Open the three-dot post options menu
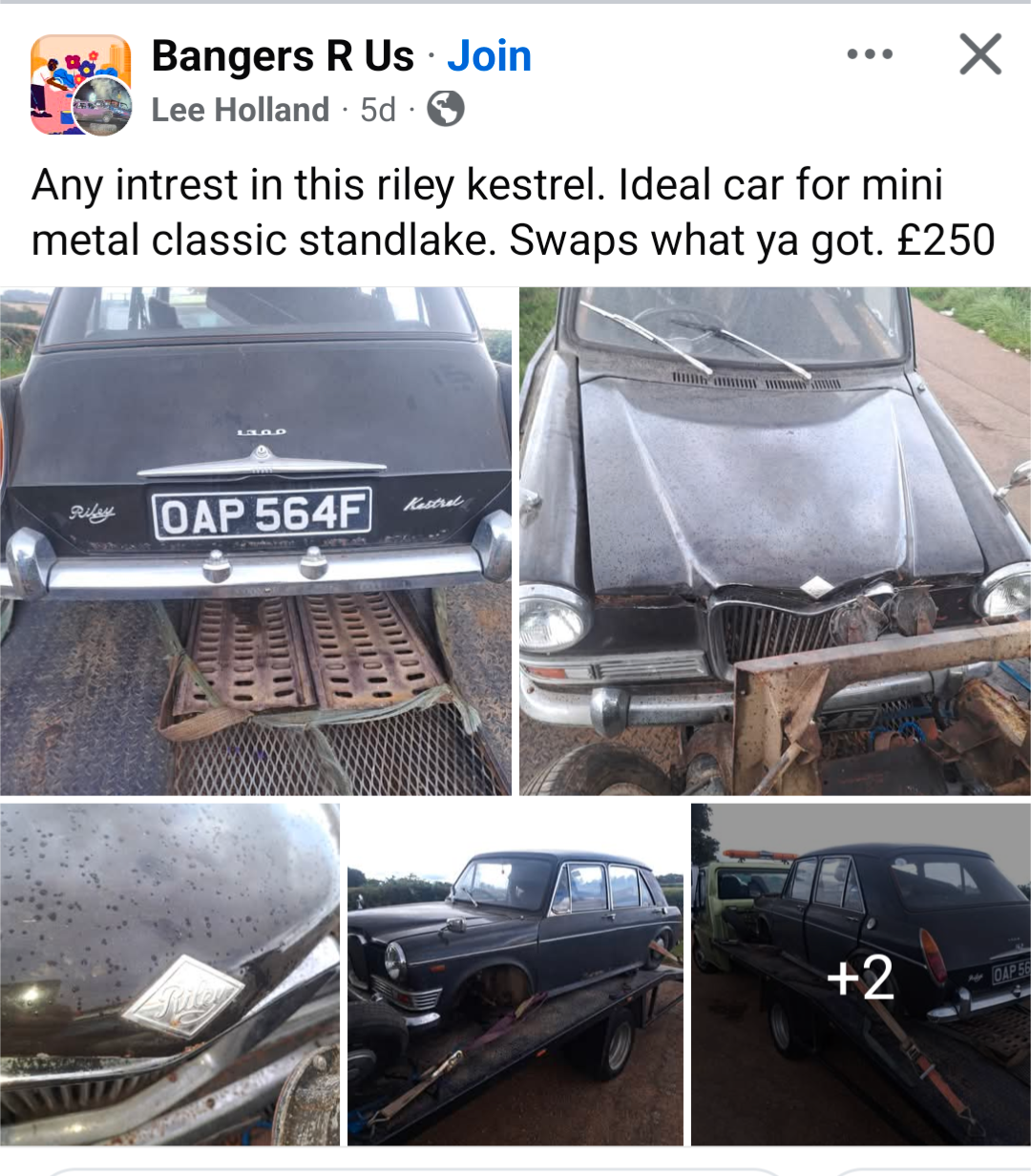1031x1176 pixels. pyautogui.click(x=870, y=54)
